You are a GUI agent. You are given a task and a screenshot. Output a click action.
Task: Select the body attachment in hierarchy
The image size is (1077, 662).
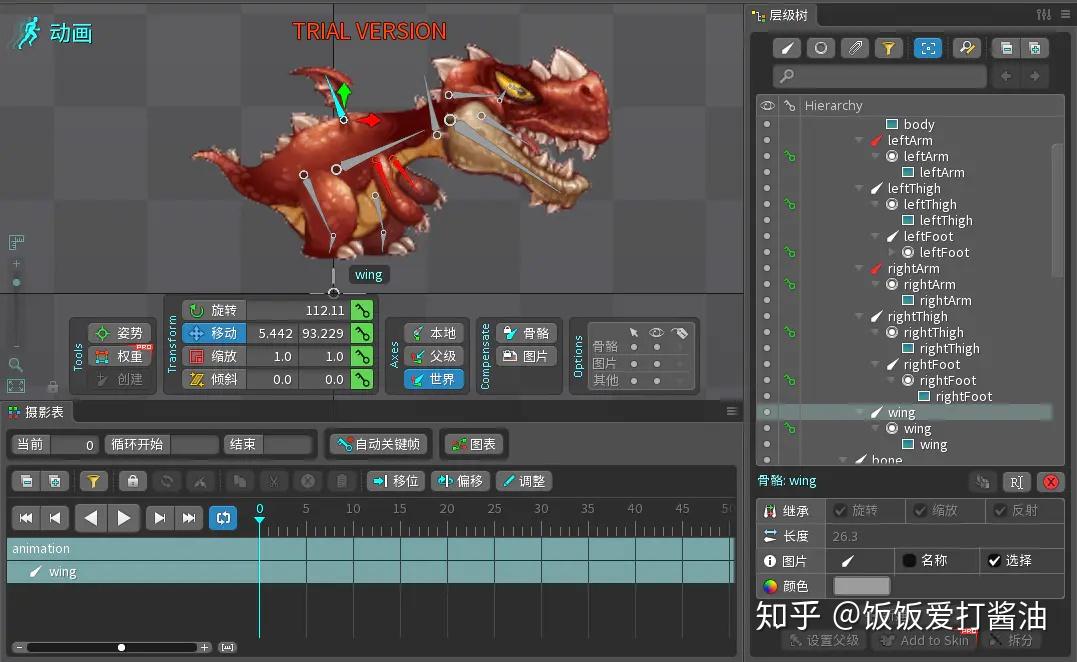[x=911, y=124]
